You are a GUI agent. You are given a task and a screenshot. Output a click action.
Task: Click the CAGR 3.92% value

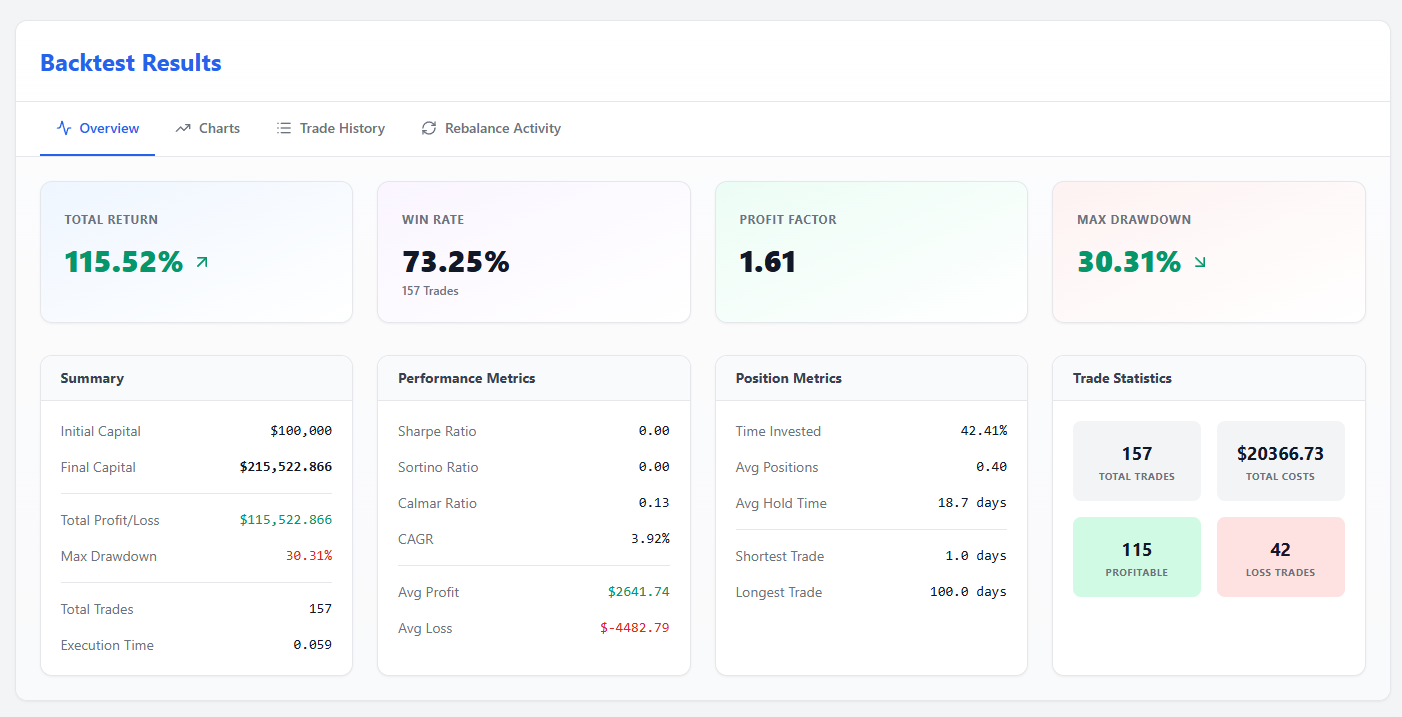click(650, 539)
